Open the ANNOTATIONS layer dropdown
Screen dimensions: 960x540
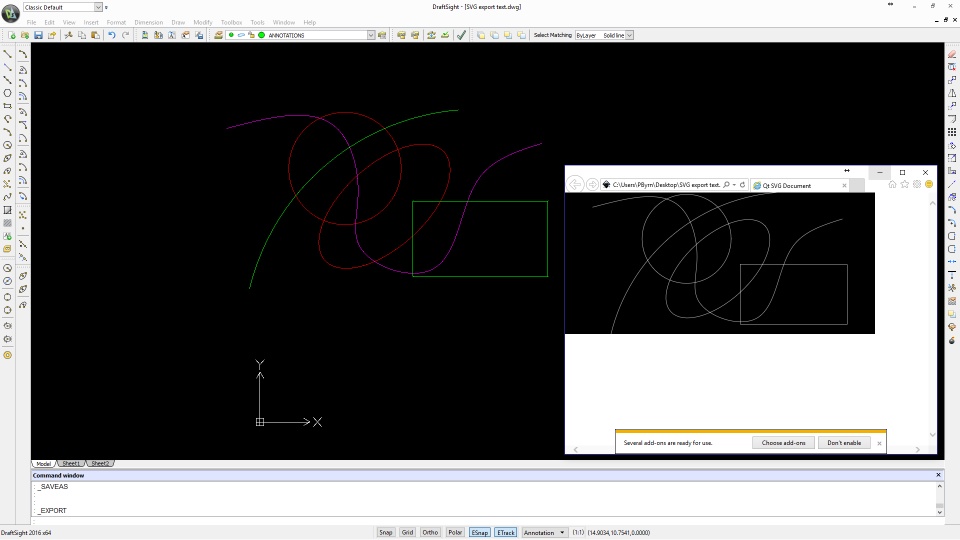pos(370,35)
